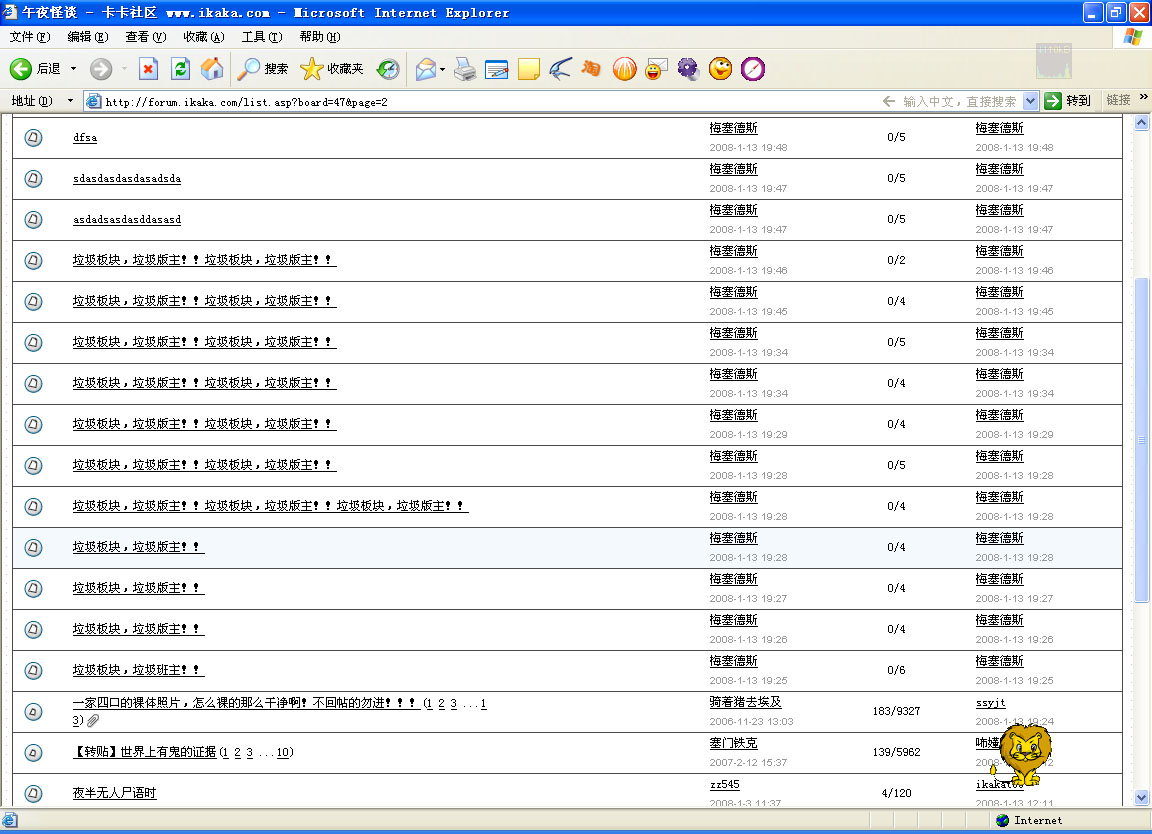This screenshot has width=1152, height=834.
Task: Click the purple gear-shaped toolbar icon
Action: 688,69
